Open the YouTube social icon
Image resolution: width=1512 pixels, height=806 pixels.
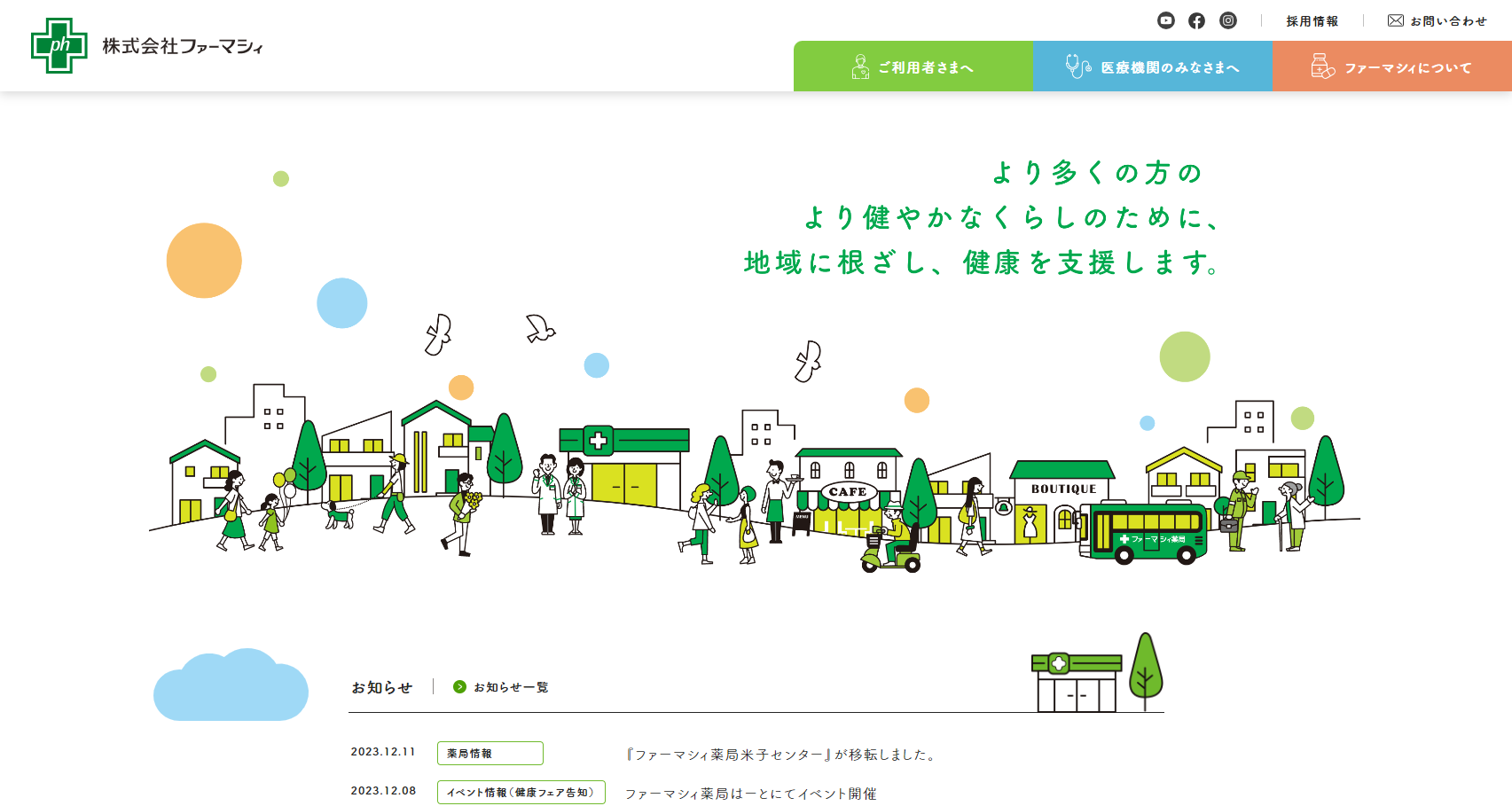[x=1166, y=20]
